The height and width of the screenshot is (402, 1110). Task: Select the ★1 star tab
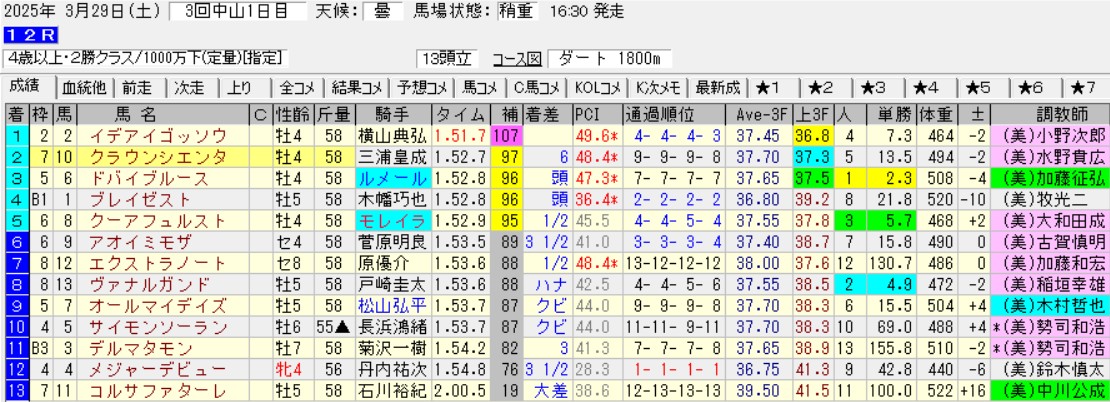(x=774, y=87)
